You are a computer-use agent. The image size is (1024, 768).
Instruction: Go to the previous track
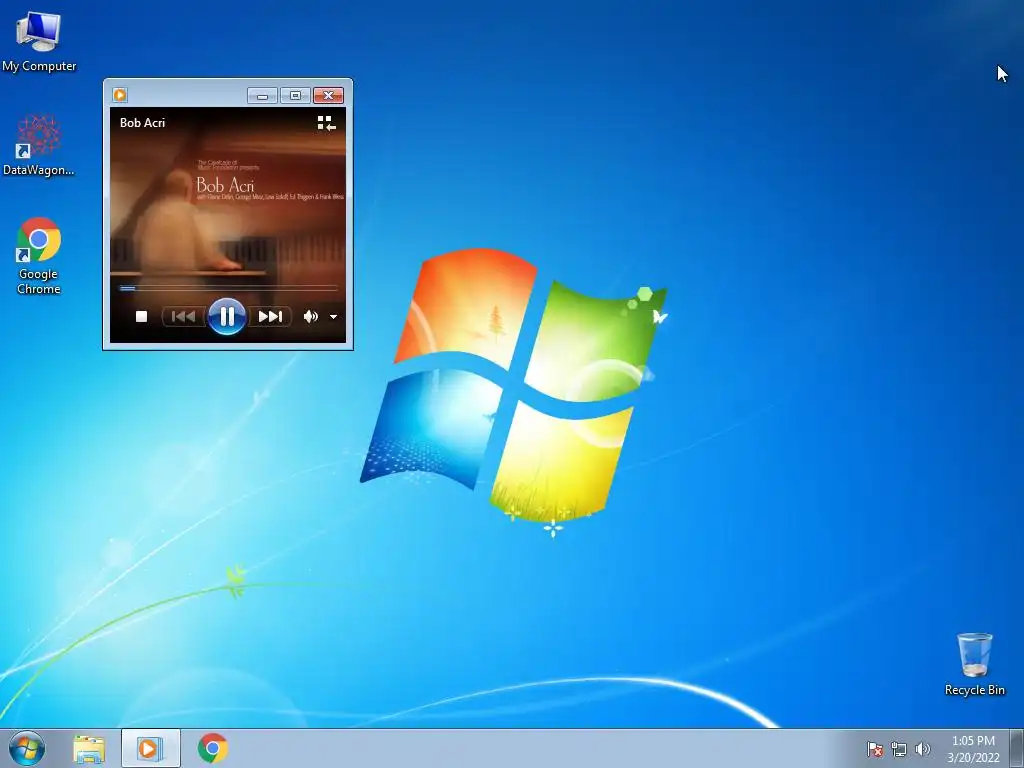184,317
